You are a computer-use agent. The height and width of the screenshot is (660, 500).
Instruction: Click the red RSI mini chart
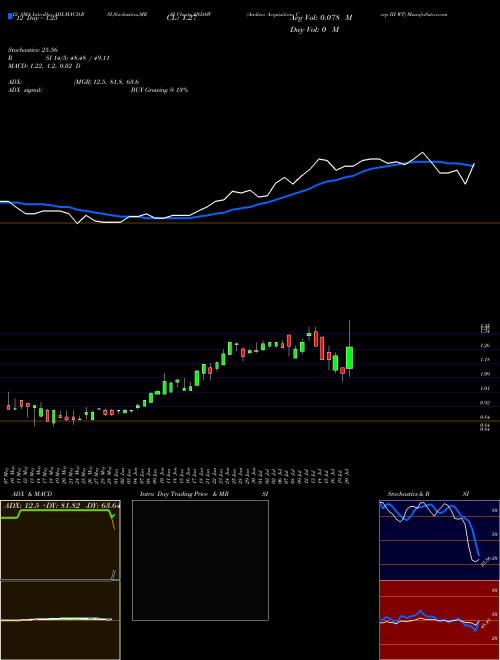coord(439,620)
